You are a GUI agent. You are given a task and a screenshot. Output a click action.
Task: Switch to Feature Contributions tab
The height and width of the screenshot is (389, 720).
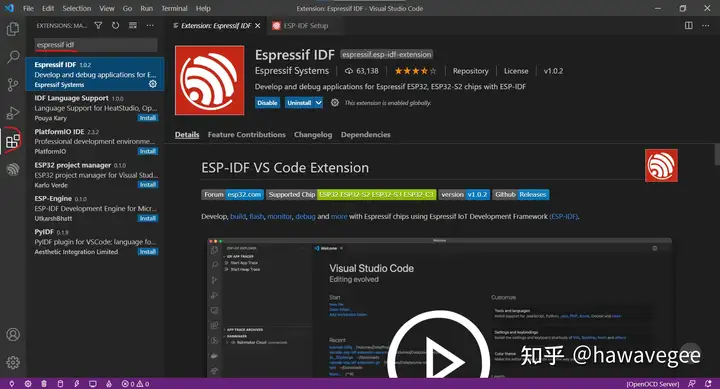tap(247, 135)
